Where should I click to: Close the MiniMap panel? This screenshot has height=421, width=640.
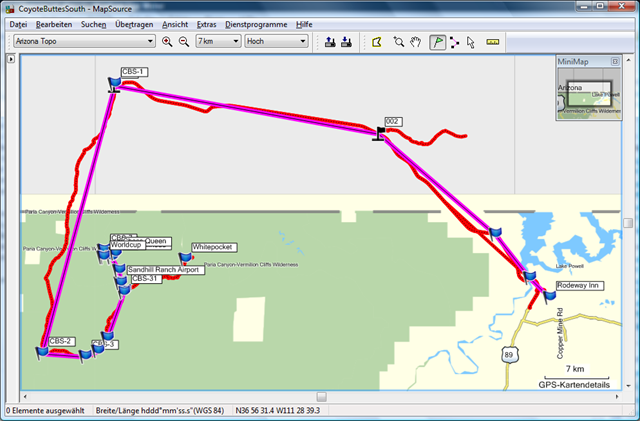click(x=612, y=62)
